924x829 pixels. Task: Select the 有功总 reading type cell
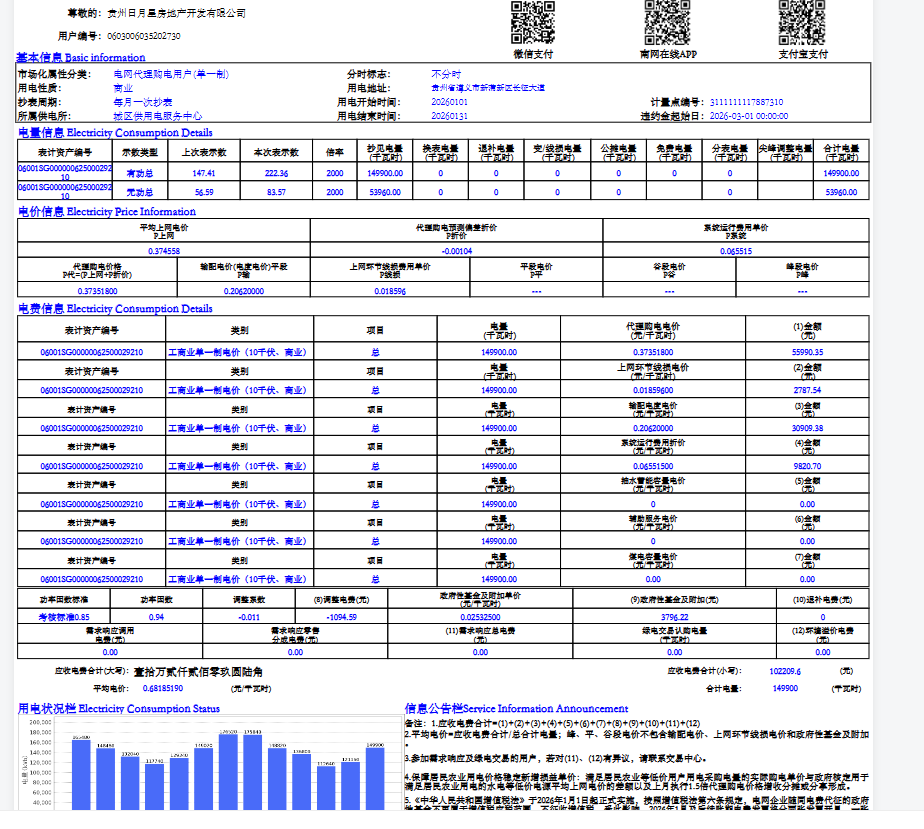(140, 173)
